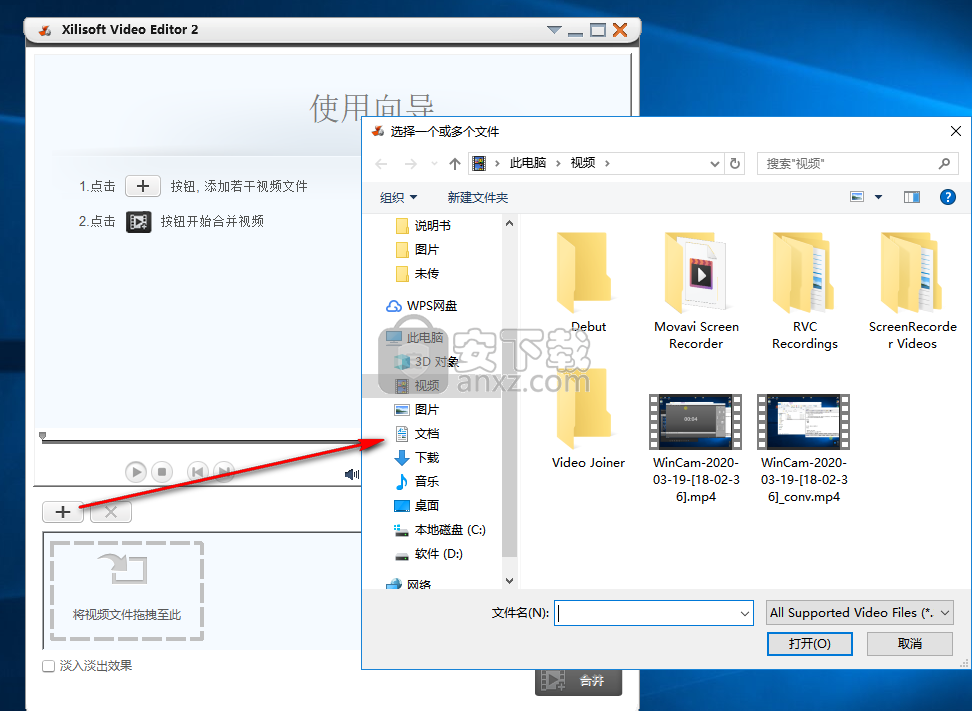Select 下载 in navigation pane
972x711 pixels.
[417, 457]
